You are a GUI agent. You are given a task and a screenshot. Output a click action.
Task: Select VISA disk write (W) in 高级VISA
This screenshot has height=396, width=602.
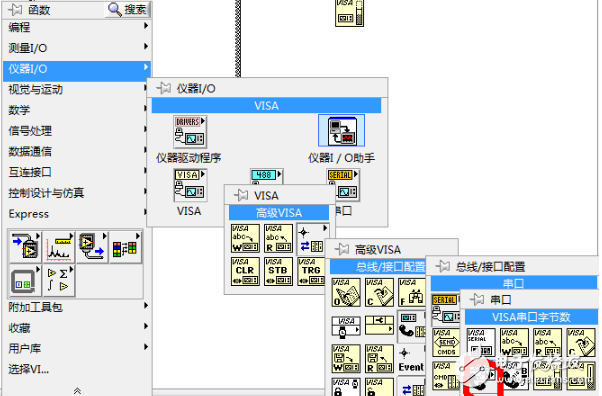pyautogui.click(x=346, y=359)
